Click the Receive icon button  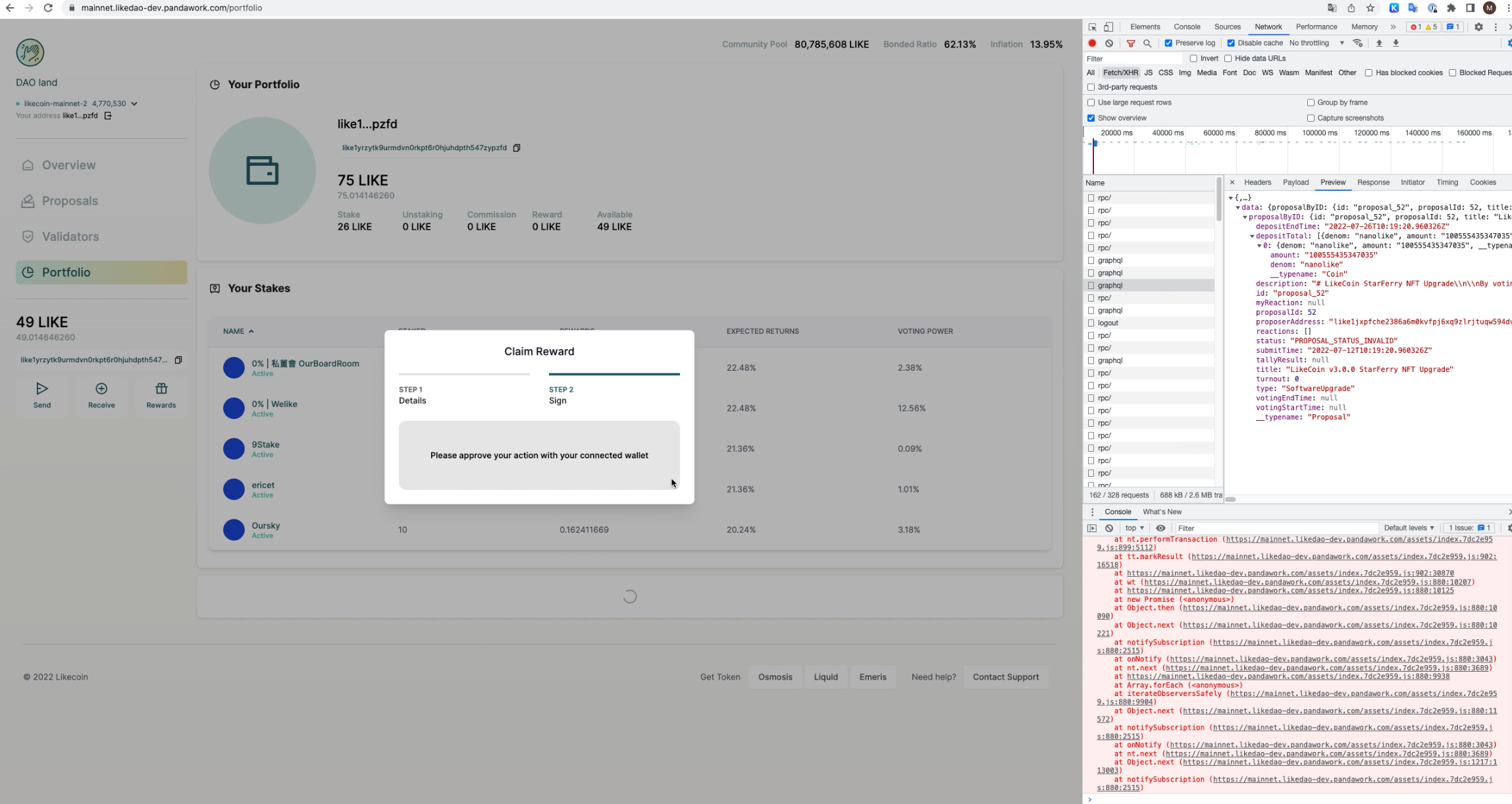coord(101,396)
